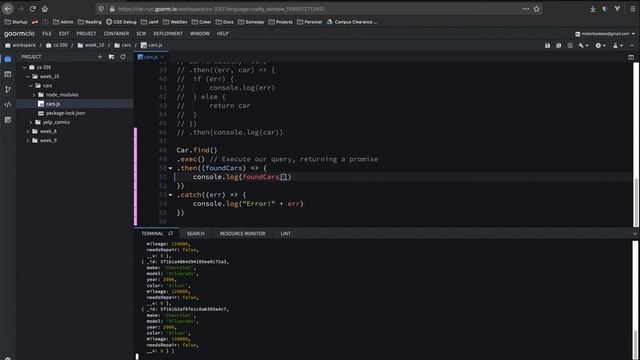Image resolution: width=640 pixels, height=360 pixels.
Task: Collapse the bottom panel with the chevron
Action: click(635, 234)
